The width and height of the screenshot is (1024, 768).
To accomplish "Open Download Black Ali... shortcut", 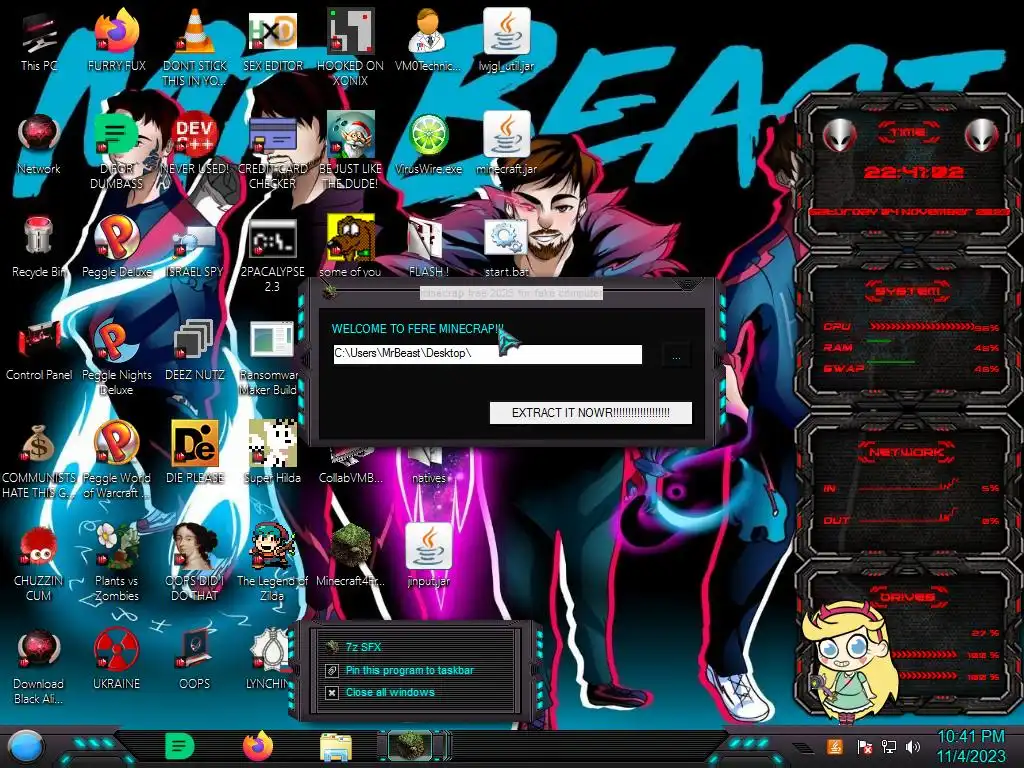I will 39,666.
